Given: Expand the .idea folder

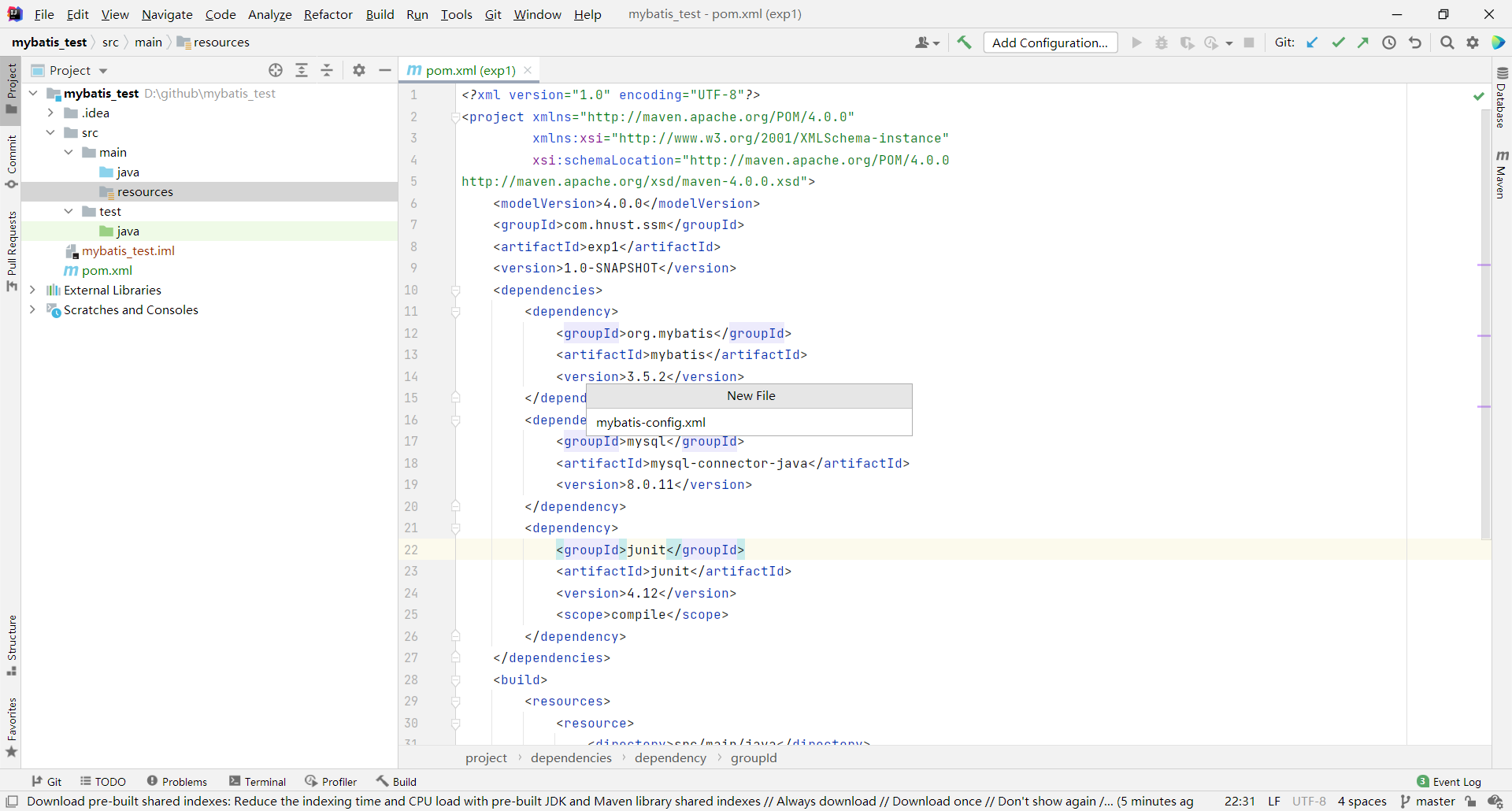Looking at the screenshot, I should click(x=50, y=113).
